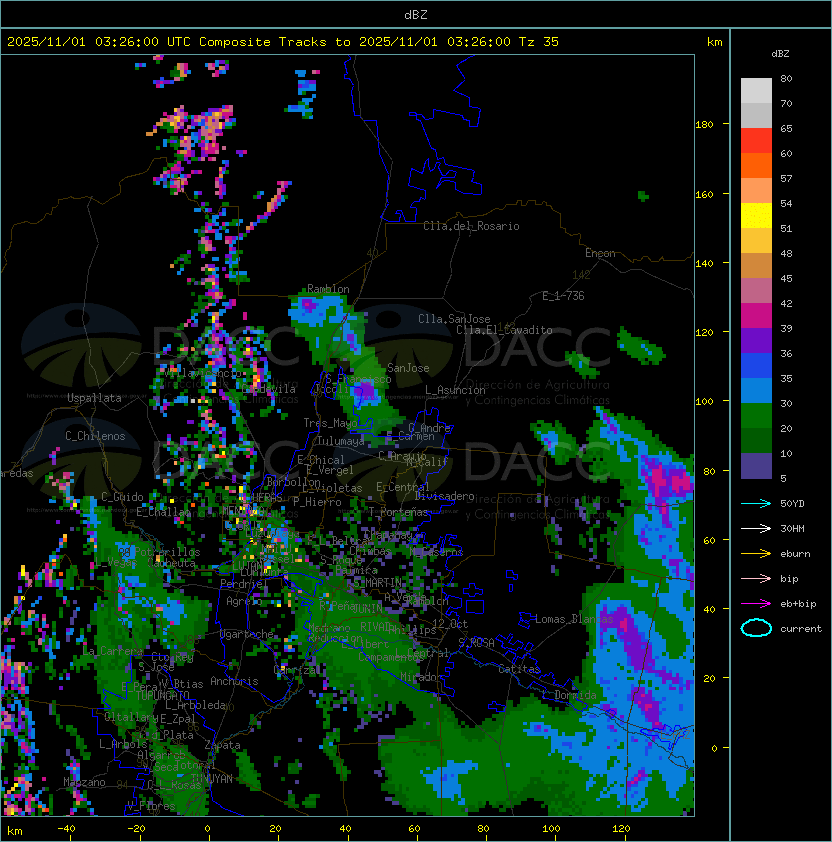Click the cyan 50YD arrow legend icon
The image size is (832, 842).
(756, 503)
